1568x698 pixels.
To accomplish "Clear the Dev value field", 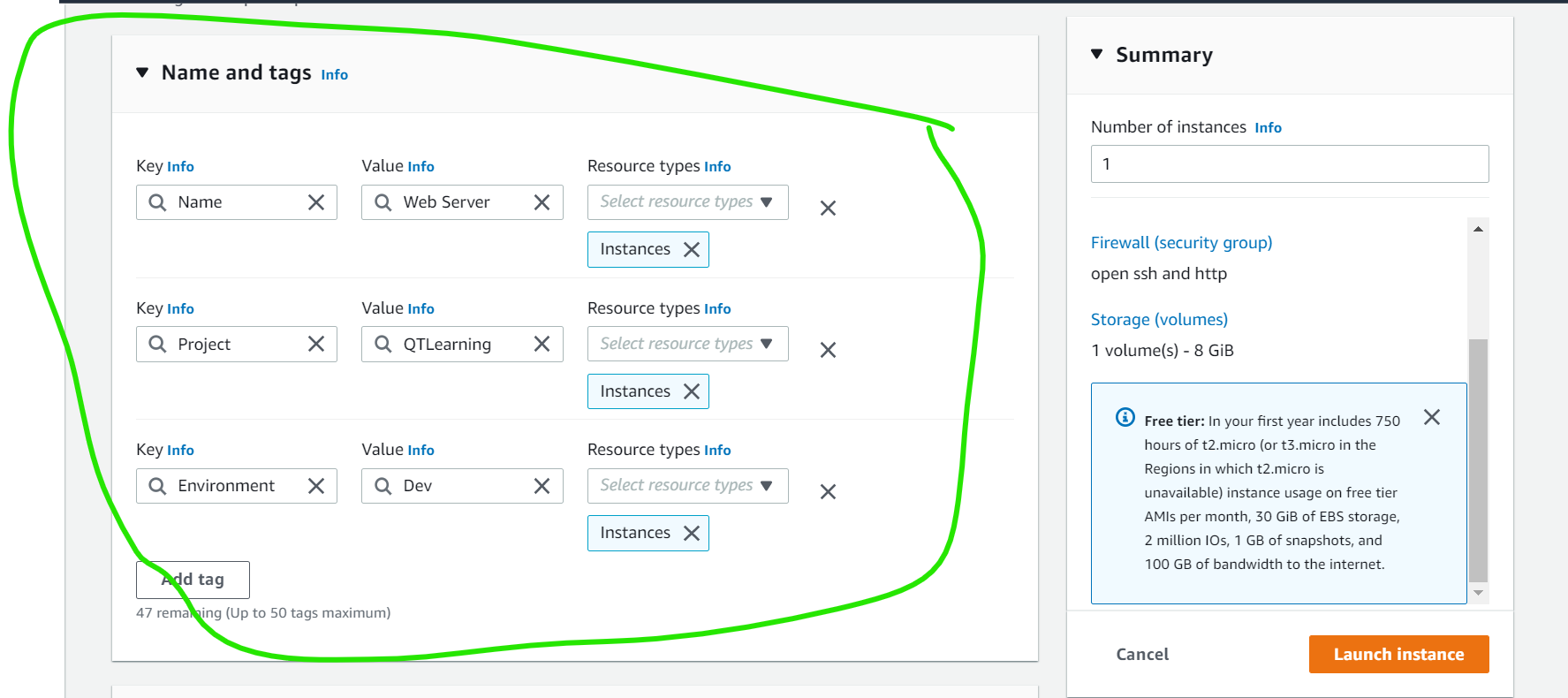I will point(542,486).
